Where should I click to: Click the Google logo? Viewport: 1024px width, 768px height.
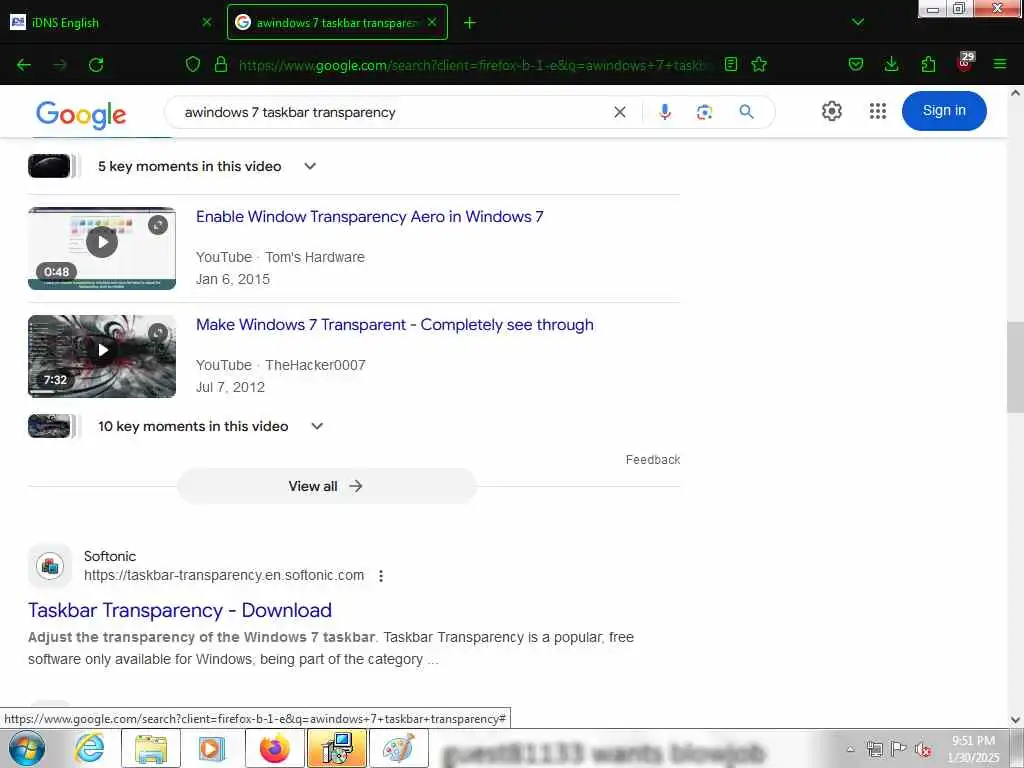pos(81,114)
